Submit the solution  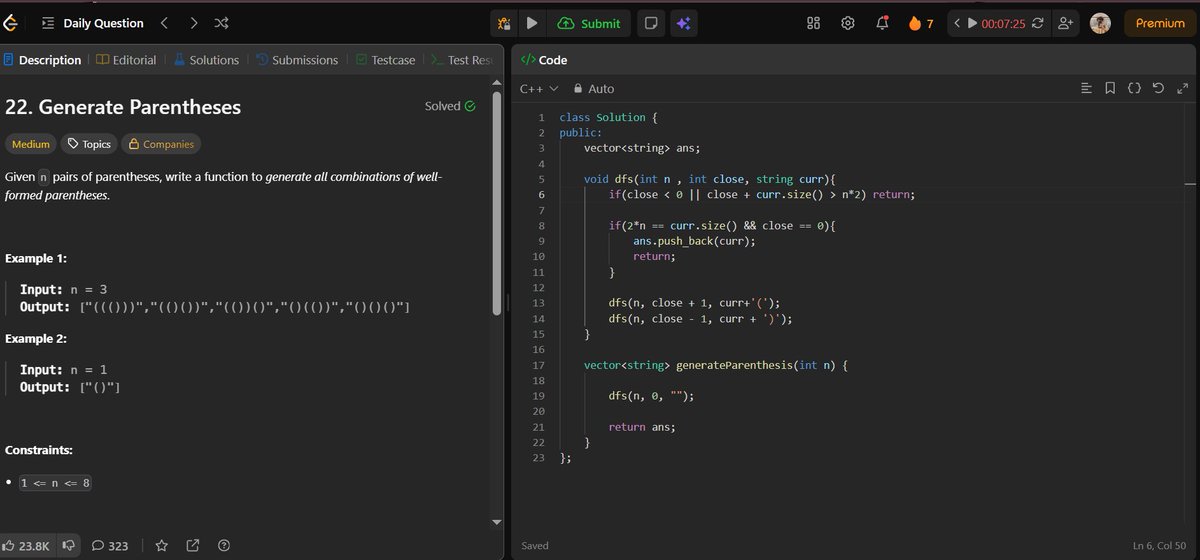589,23
